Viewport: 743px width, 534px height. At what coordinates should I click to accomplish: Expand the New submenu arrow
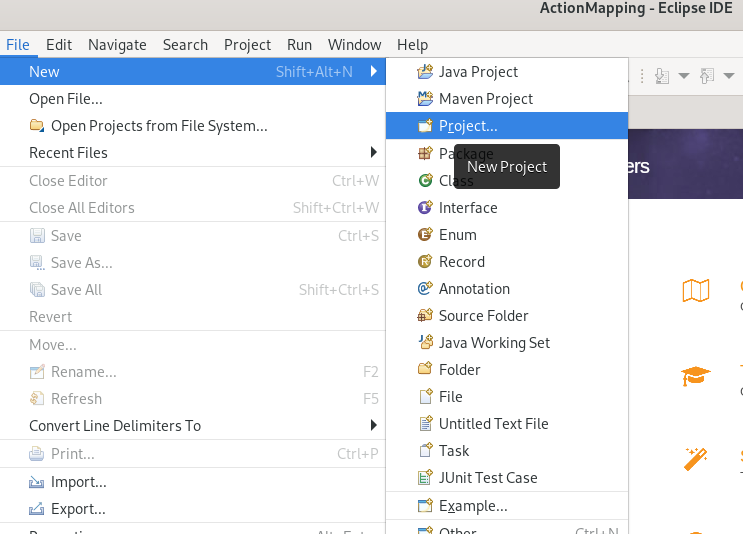pyautogui.click(x=374, y=72)
